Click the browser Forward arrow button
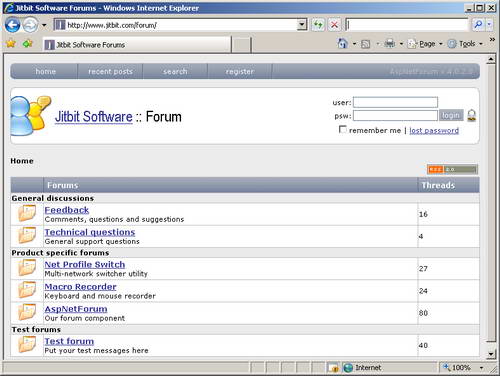The width and height of the screenshot is (500, 376). [30, 25]
